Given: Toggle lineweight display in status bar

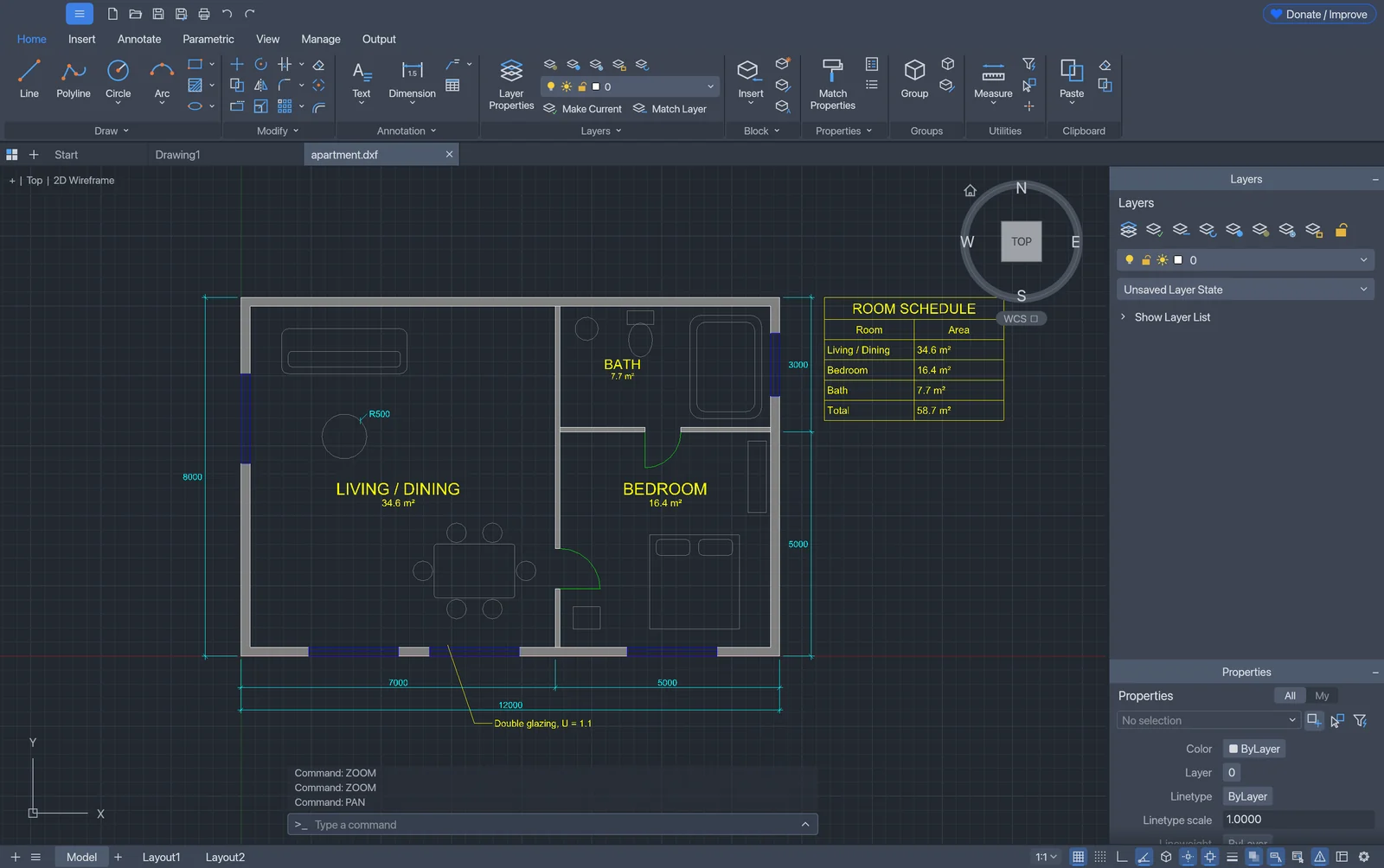Looking at the screenshot, I should pyautogui.click(x=1232, y=857).
